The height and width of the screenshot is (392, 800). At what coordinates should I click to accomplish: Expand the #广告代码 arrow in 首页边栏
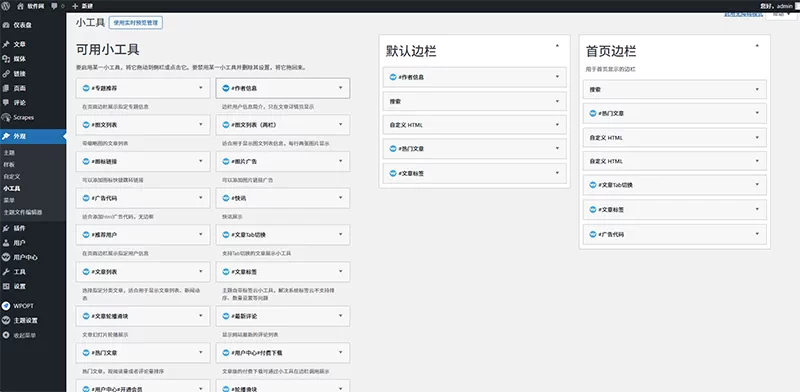pos(757,234)
